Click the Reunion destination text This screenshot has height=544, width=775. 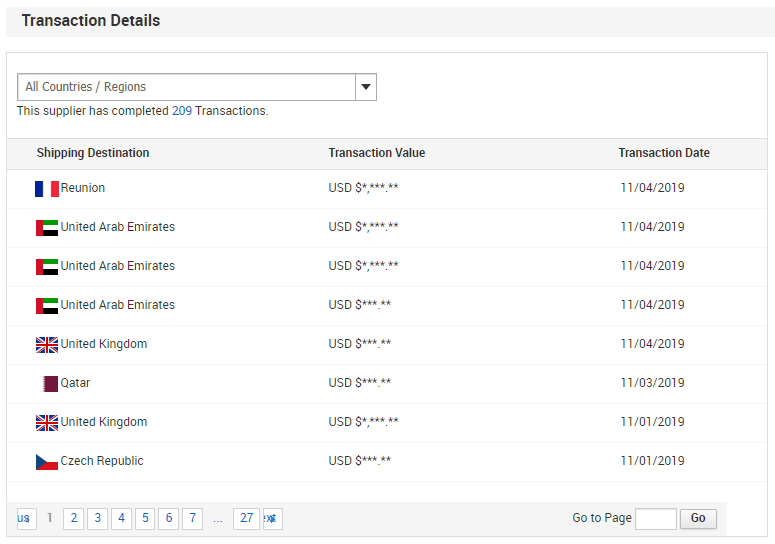83,188
